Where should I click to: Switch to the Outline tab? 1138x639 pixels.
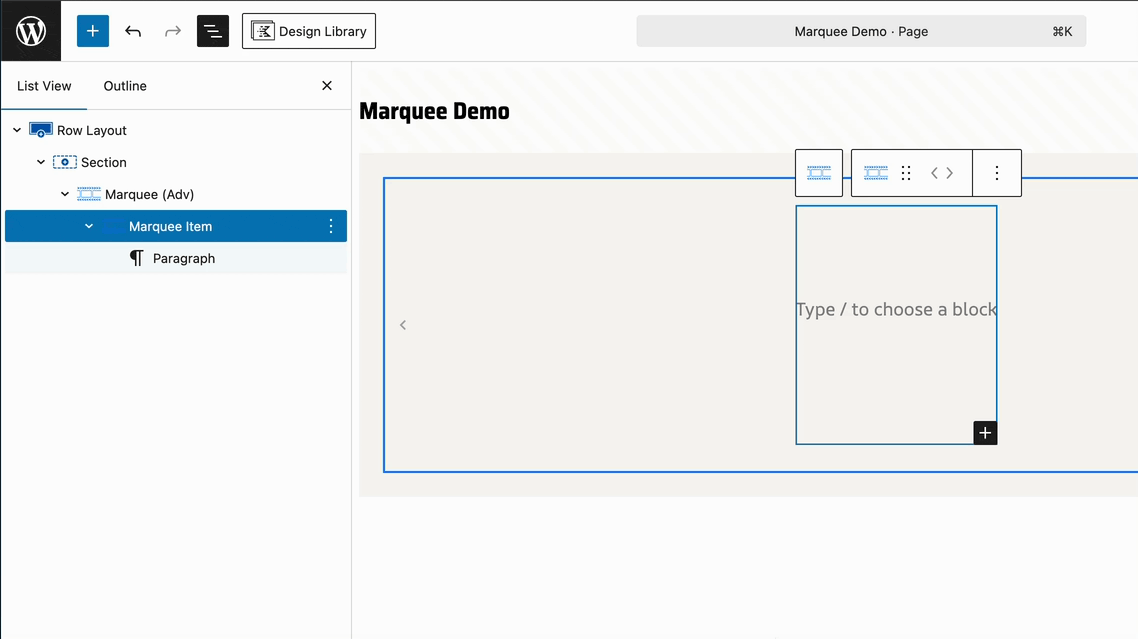(124, 86)
